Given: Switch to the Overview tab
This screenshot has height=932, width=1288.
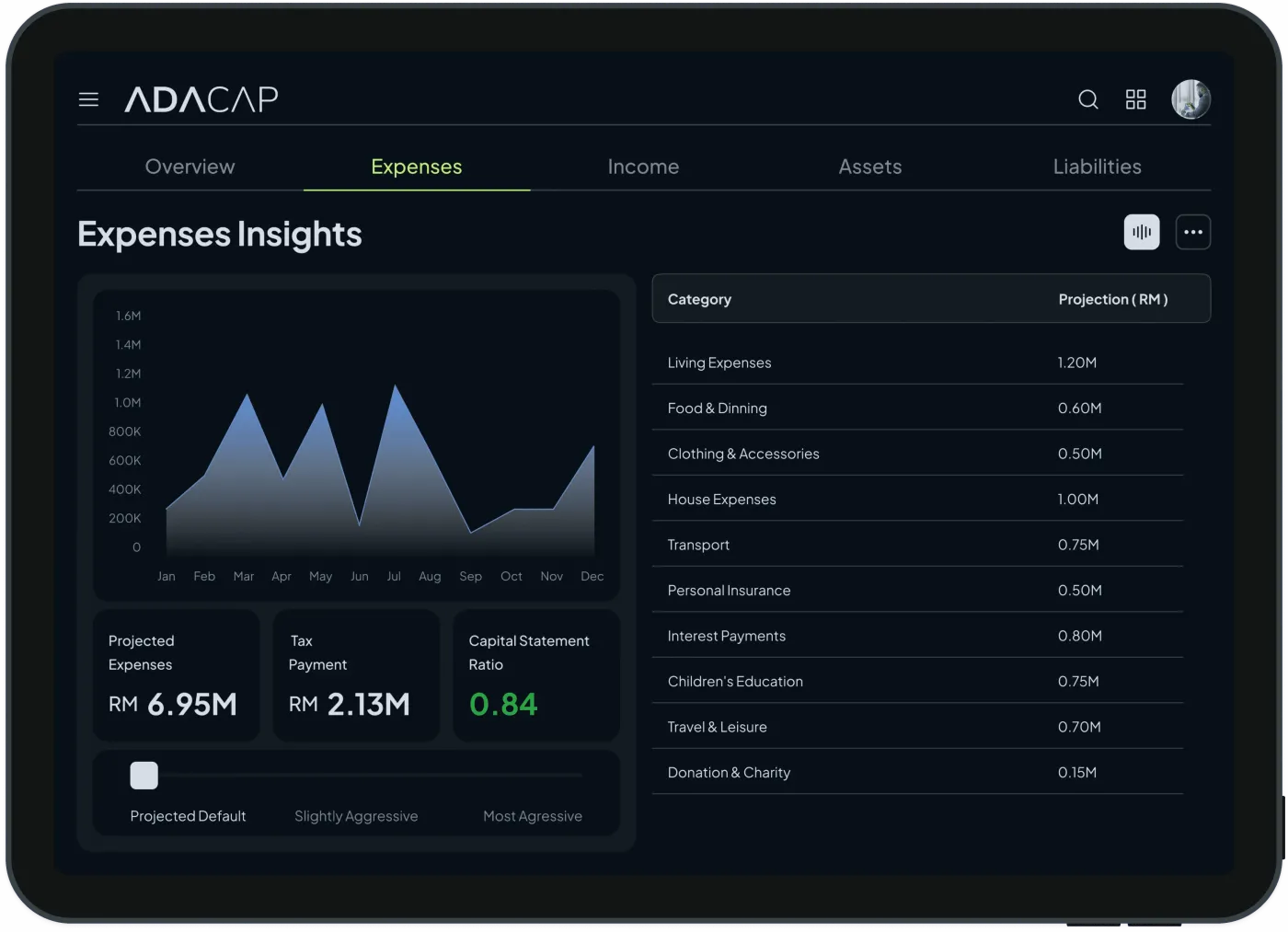Looking at the screenshot, I should pyautogui.click(x=190, y=167).
